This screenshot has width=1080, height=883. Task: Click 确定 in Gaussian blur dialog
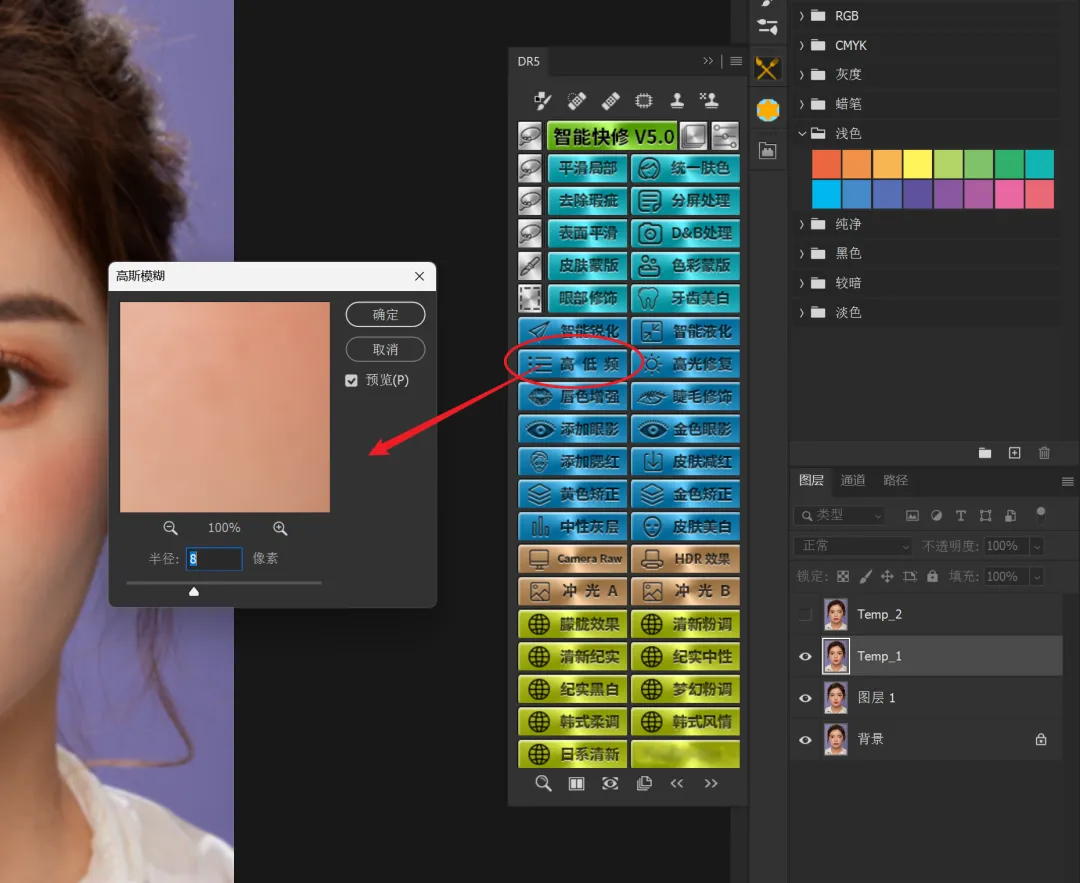pyautogui.click(x=385, y=315)
